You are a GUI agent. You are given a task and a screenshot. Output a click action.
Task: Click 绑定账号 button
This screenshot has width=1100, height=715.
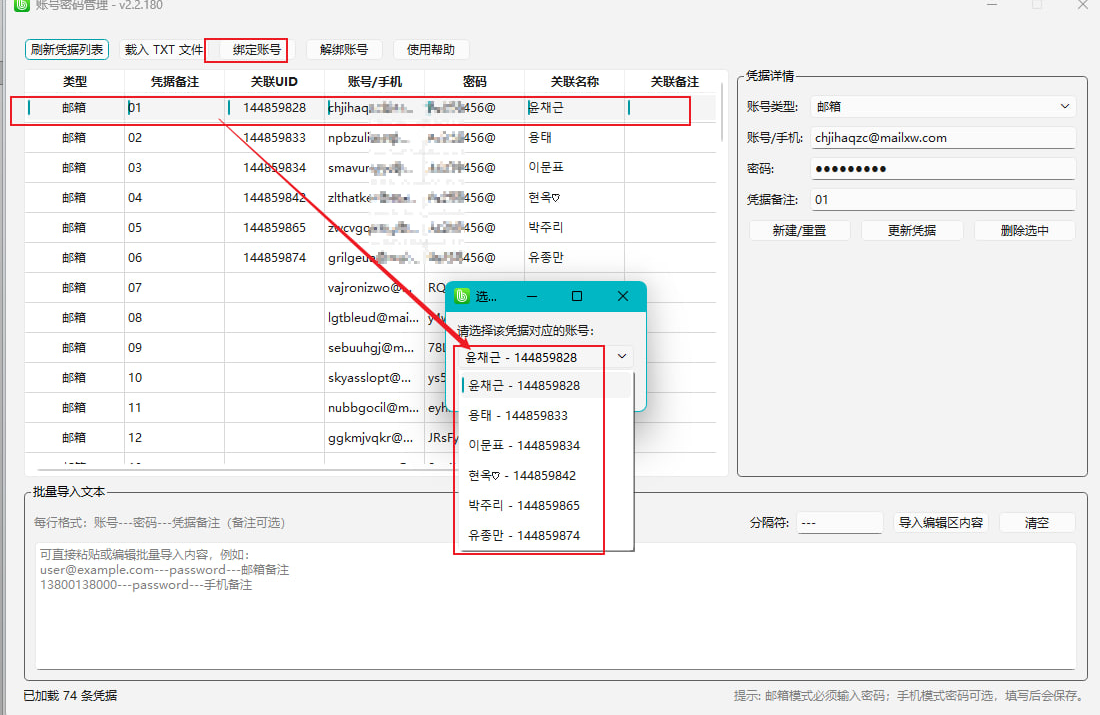[257, 50]
